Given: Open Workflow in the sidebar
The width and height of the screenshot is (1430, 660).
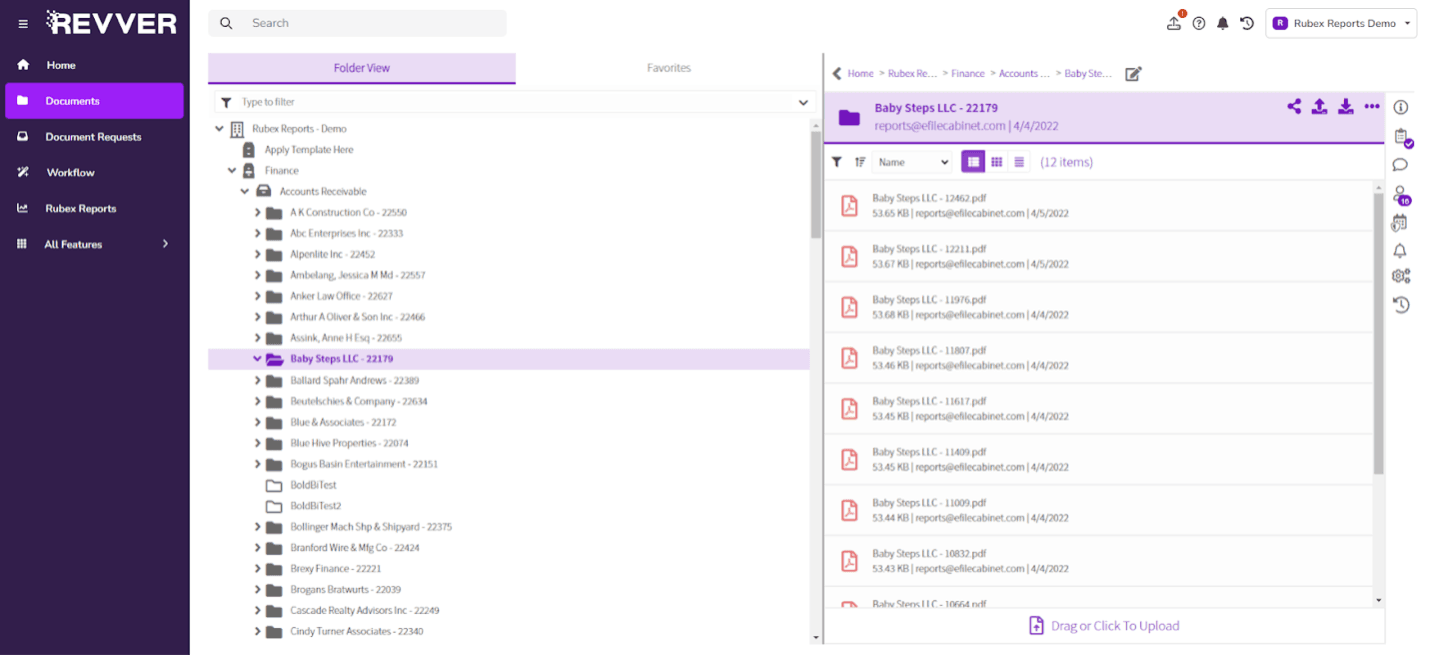Looking at the screenshot, I should tap(70, 172).
